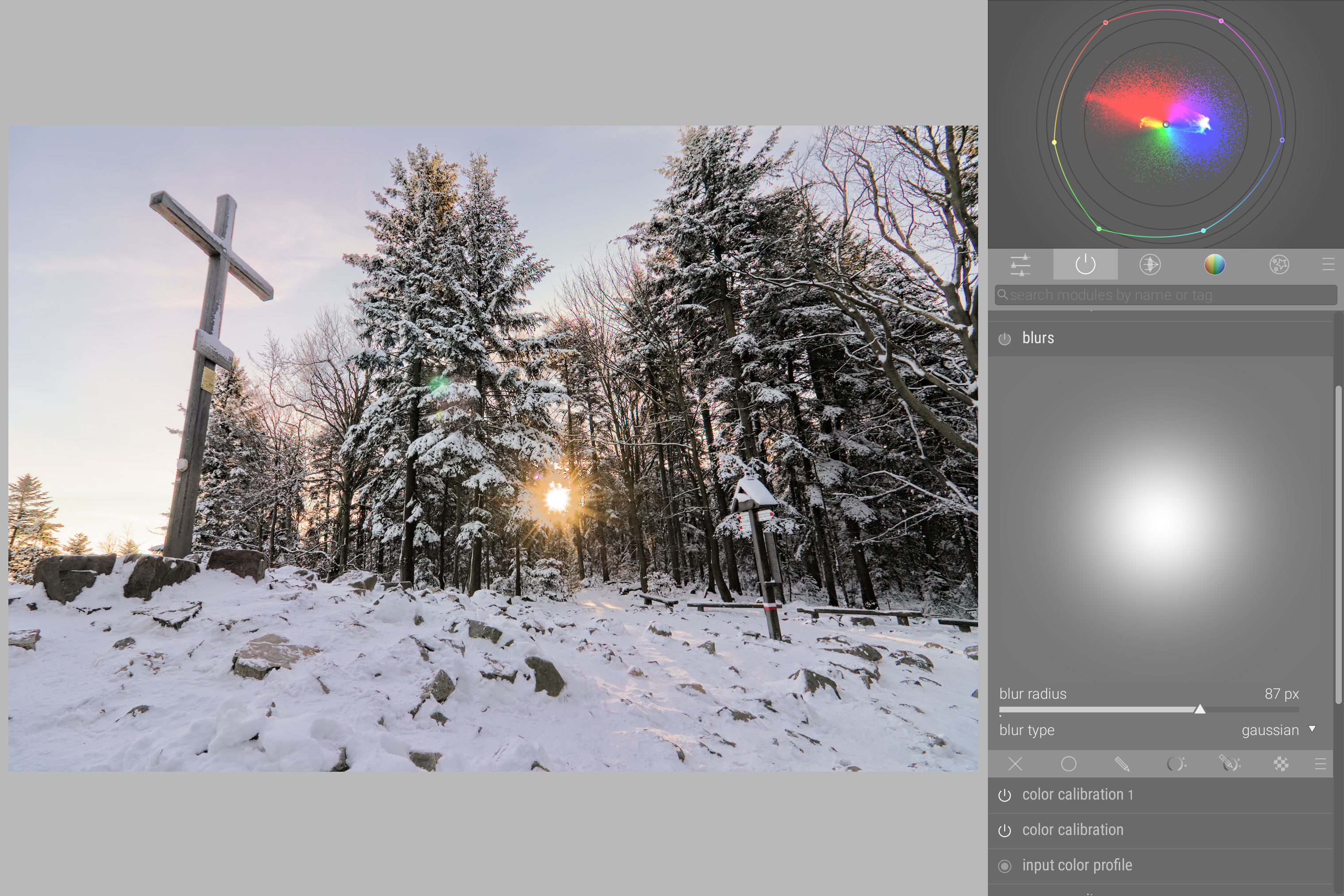Toggle the color calibration power button
Viewport: 1344px width, 896px height.
pos(1004,831)
